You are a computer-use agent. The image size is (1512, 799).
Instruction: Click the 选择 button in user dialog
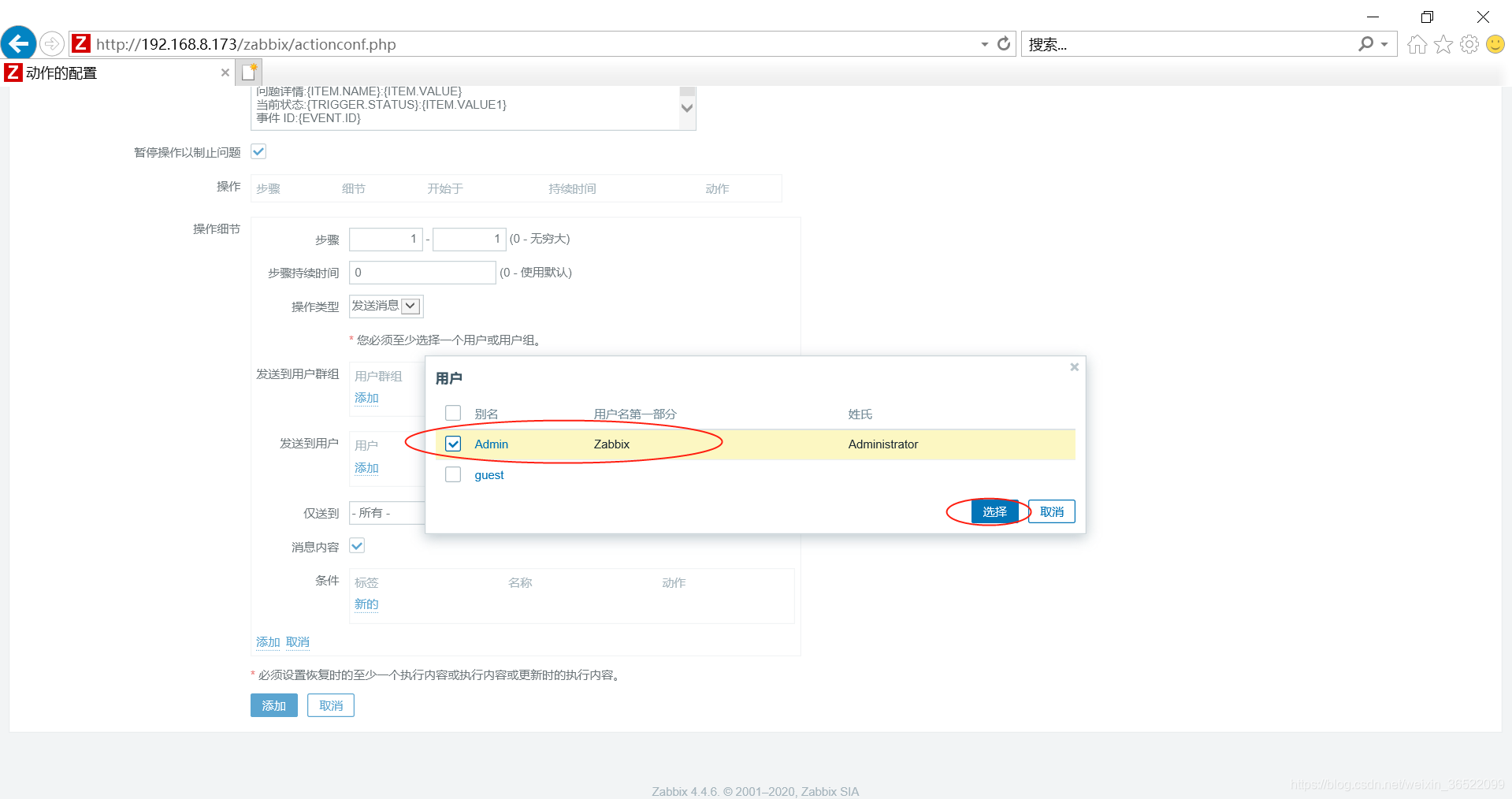994,511
